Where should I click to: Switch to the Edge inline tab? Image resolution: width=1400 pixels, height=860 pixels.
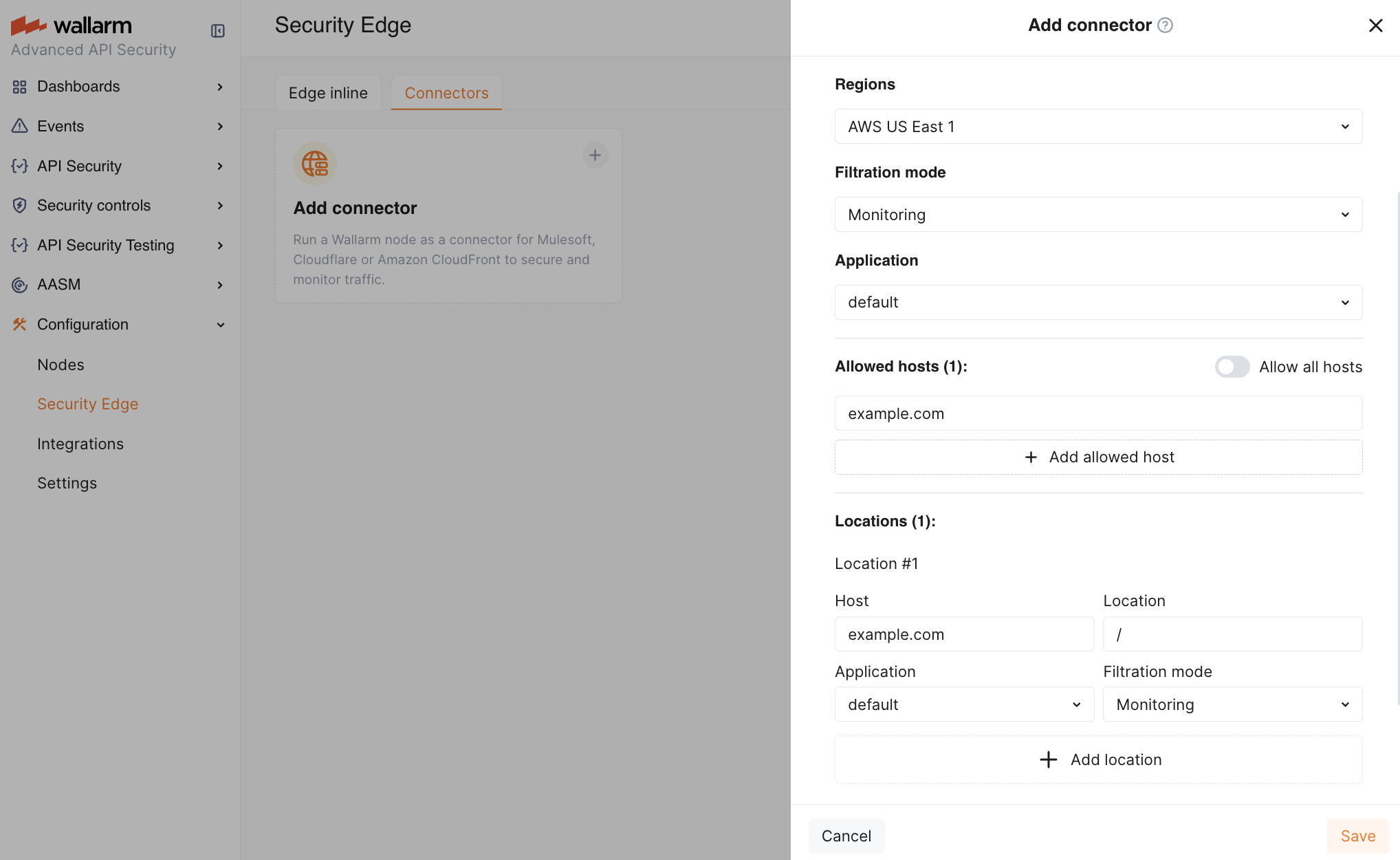pos(328,93)
